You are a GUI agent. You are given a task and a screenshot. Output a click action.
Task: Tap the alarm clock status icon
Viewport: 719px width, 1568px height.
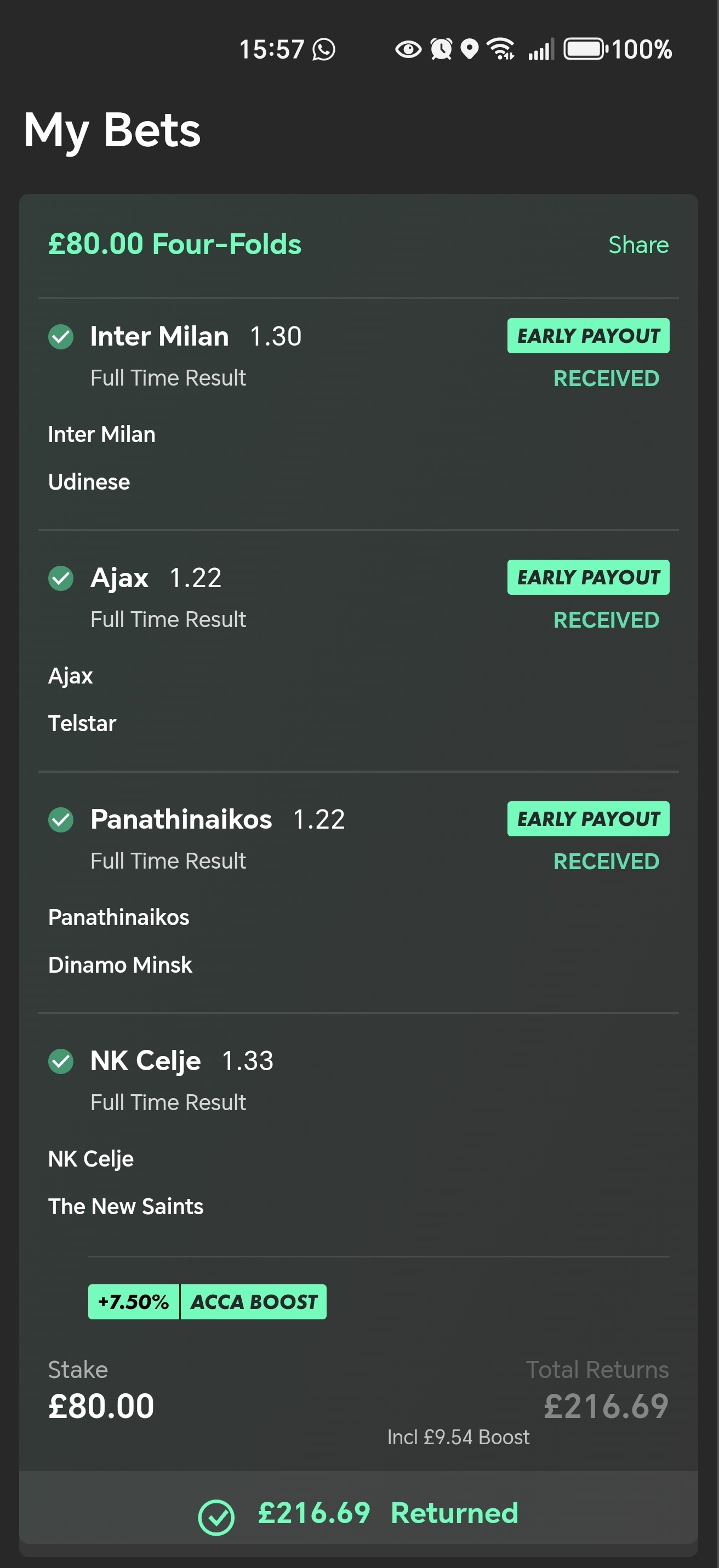coord(441,49)
